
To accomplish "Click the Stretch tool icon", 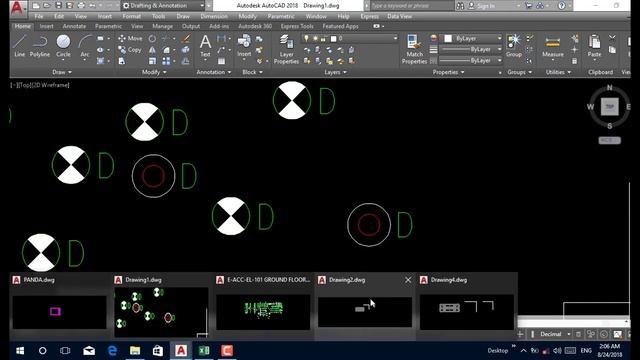I will (122, 61).
